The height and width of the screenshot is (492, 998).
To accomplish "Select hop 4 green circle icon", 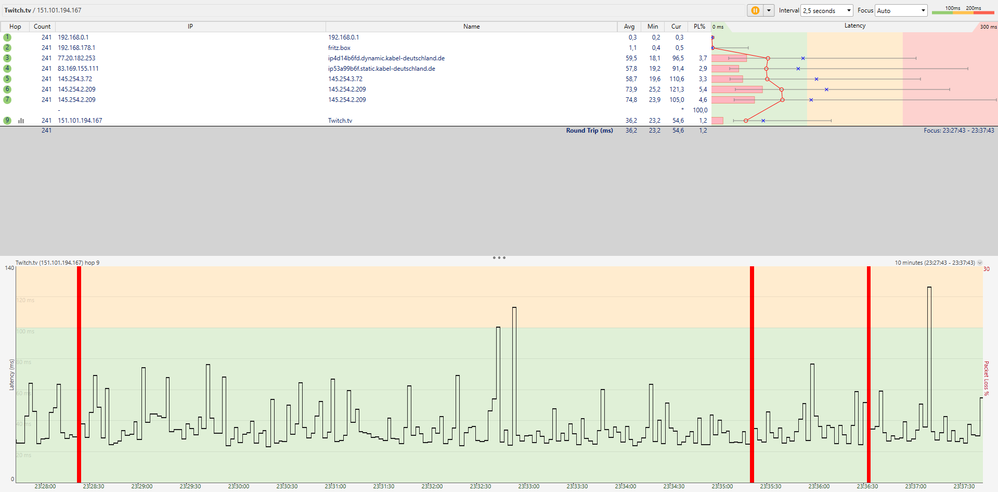I will [x=7, y=68].
